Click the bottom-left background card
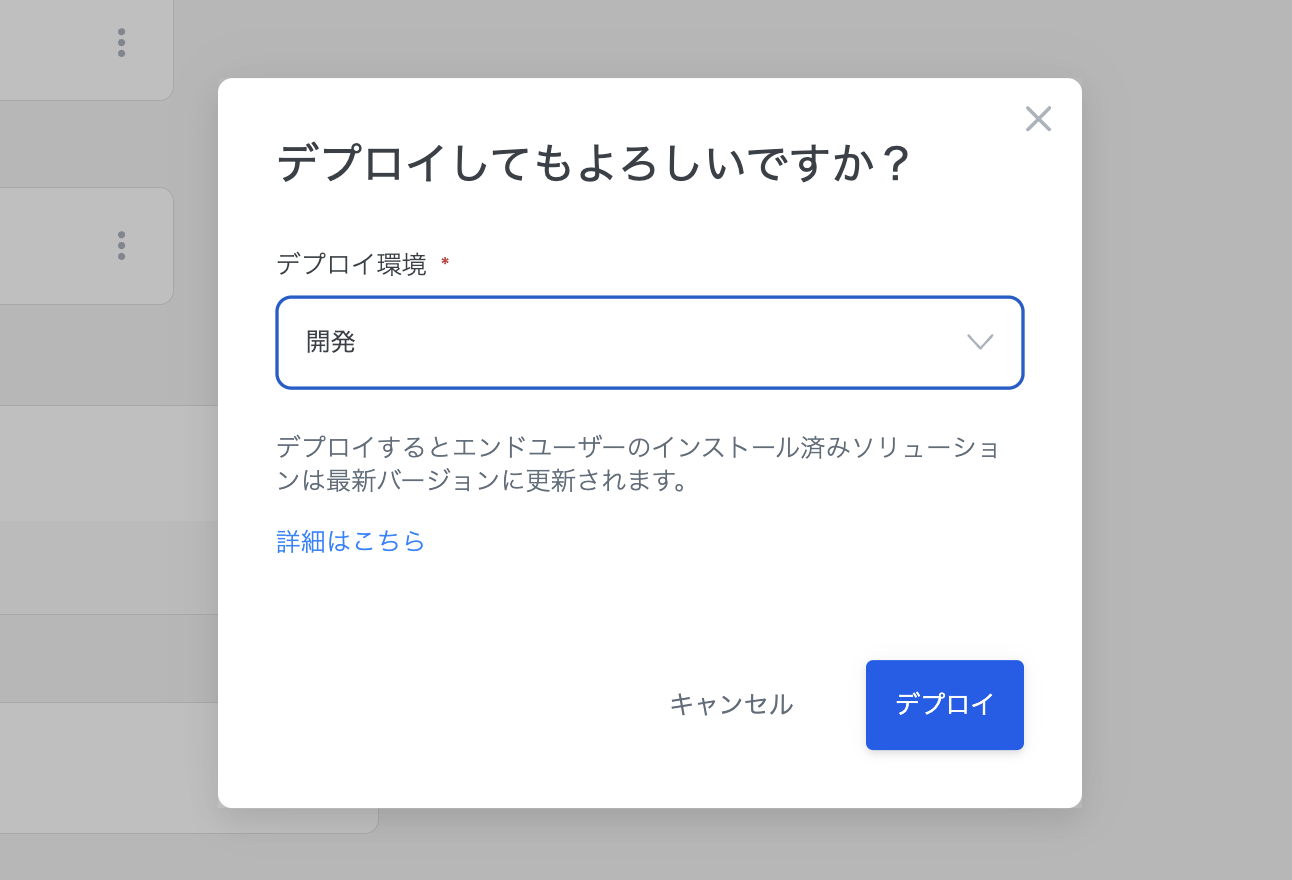The image size is (1292, 880). [100, 768]
